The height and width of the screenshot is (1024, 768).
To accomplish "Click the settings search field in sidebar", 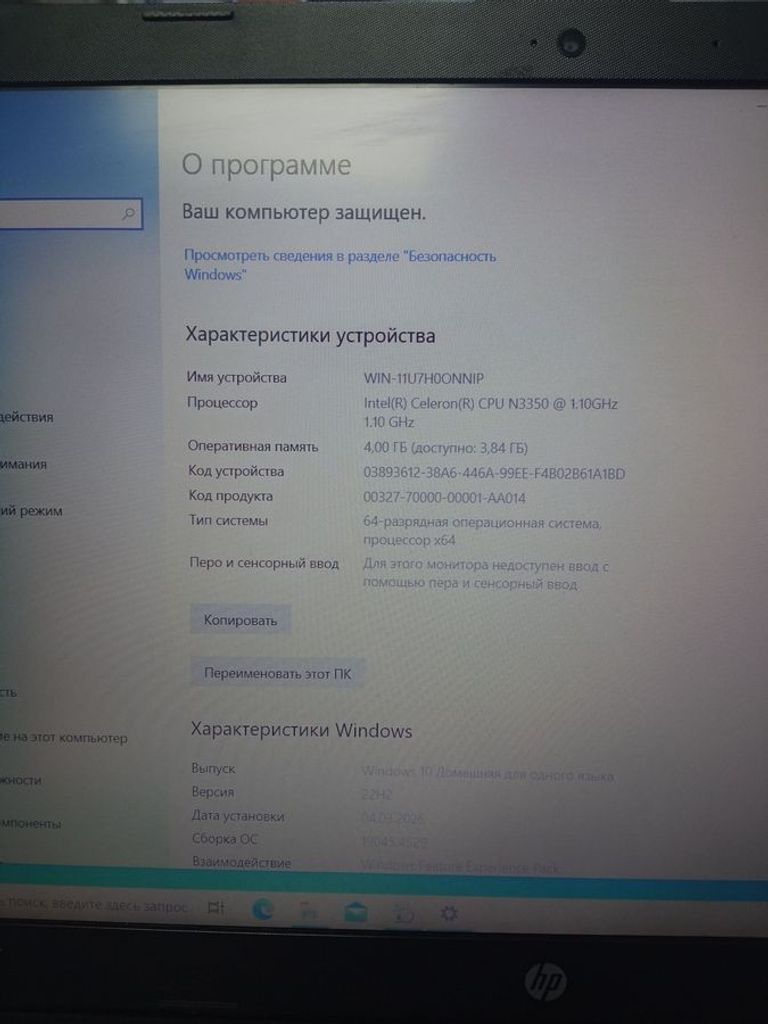I will (69, 214).
